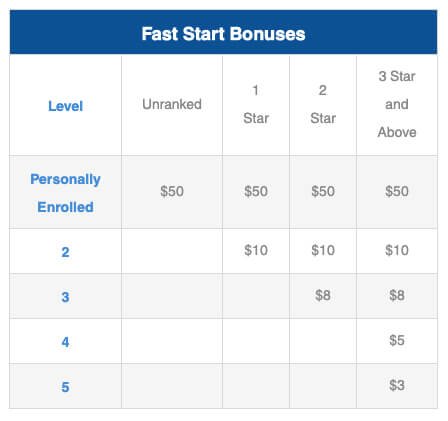
Task: Select the 1 Star $10 cell
Action: click(256, 250)
